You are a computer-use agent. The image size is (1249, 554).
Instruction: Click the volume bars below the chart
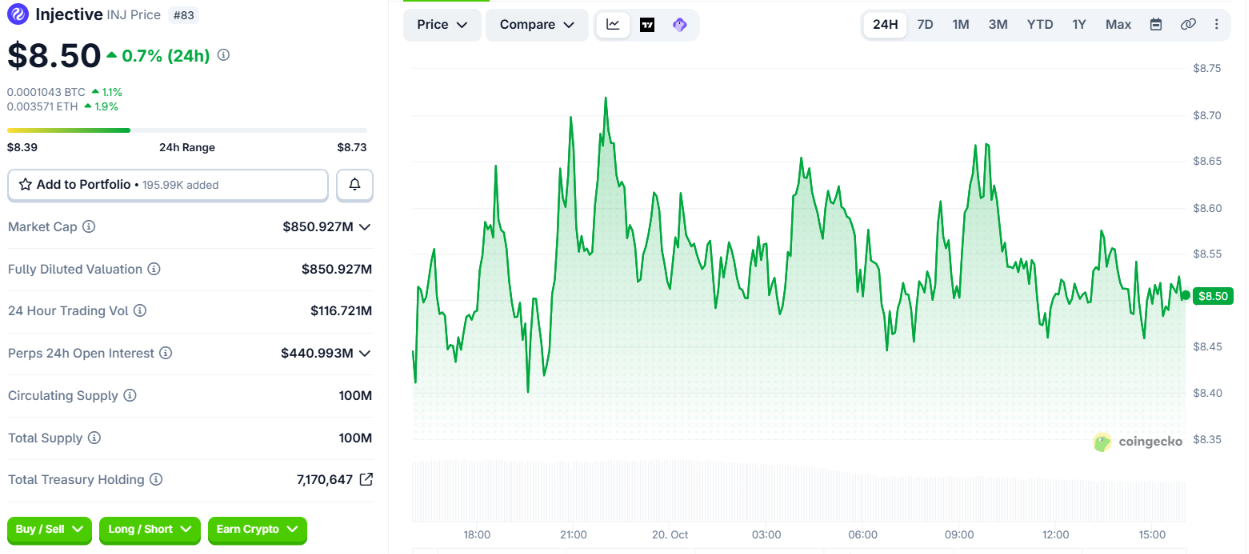coord(799,490)
